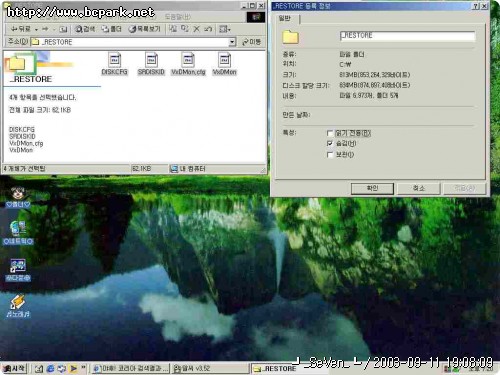The width and height of the screenshot is (500, 375).
Task: Click the yellow arrow quick launch icon
Action: click(73, 368)
